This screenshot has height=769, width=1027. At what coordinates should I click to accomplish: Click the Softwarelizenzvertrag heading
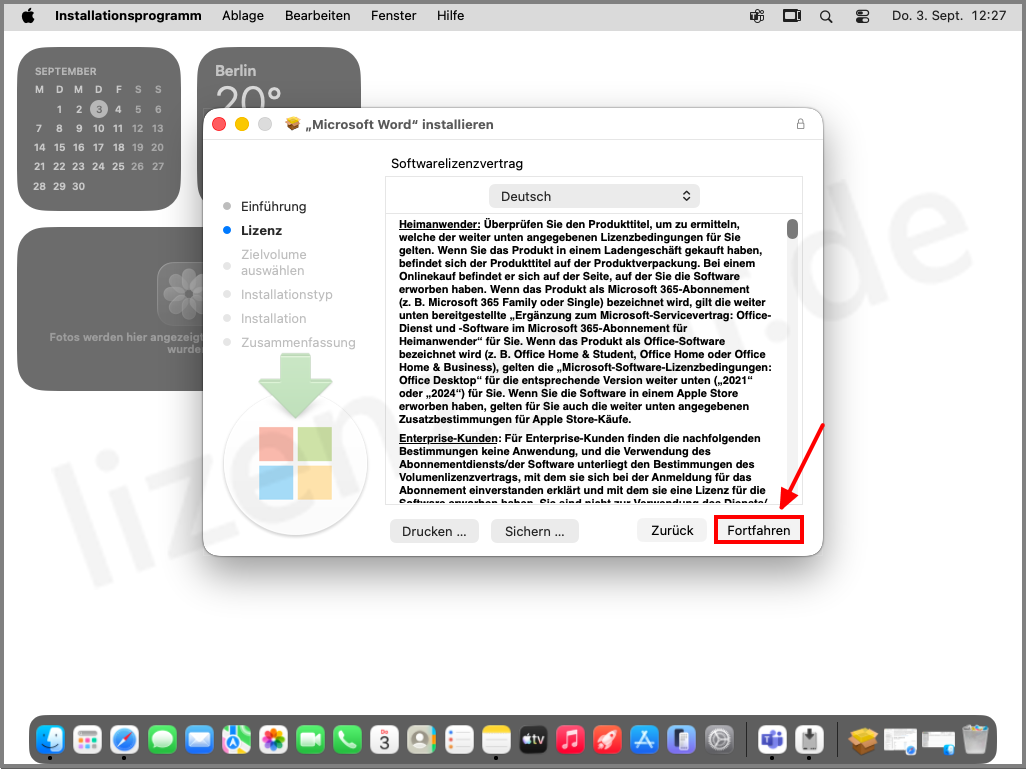tap(457, 163)
